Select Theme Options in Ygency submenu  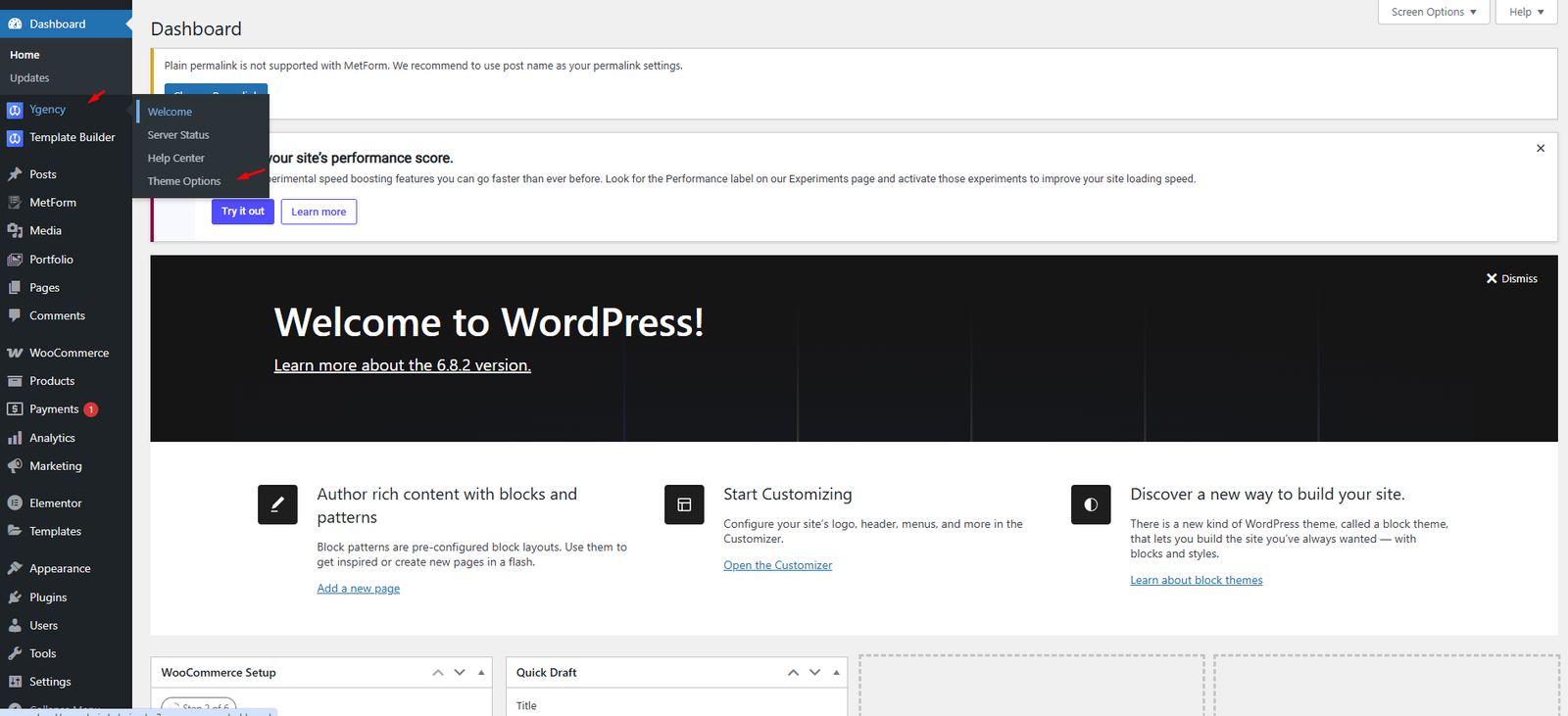[x=184, y=181]
